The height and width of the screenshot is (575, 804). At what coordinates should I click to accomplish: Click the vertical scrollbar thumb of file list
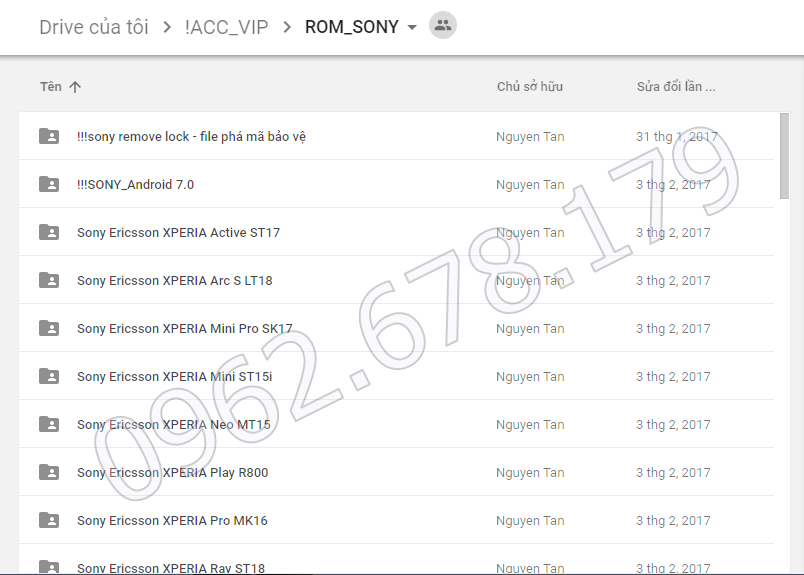pyautogui.click(x=784, y=156)
